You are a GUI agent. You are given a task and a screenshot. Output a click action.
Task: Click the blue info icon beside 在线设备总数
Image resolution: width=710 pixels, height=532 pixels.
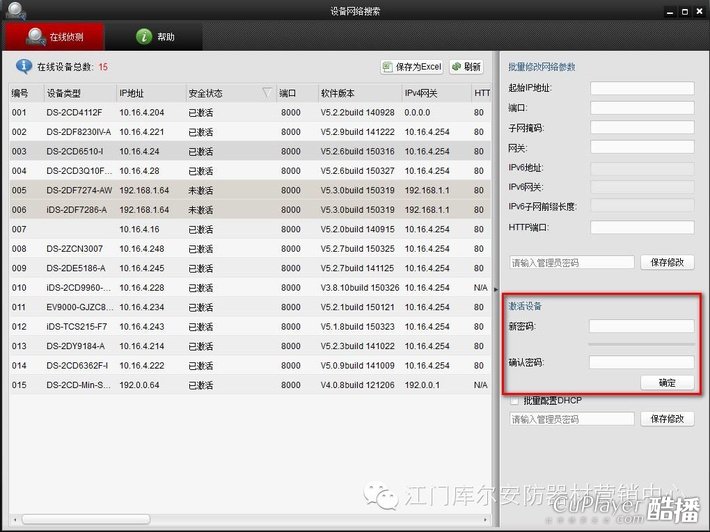(x=23, y=67)
